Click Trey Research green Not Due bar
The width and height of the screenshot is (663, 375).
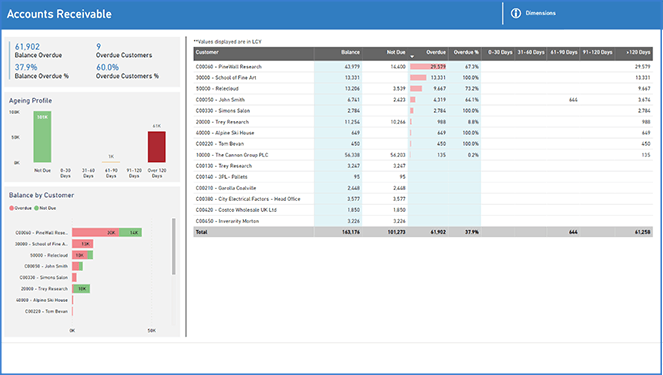pos(81,289)
